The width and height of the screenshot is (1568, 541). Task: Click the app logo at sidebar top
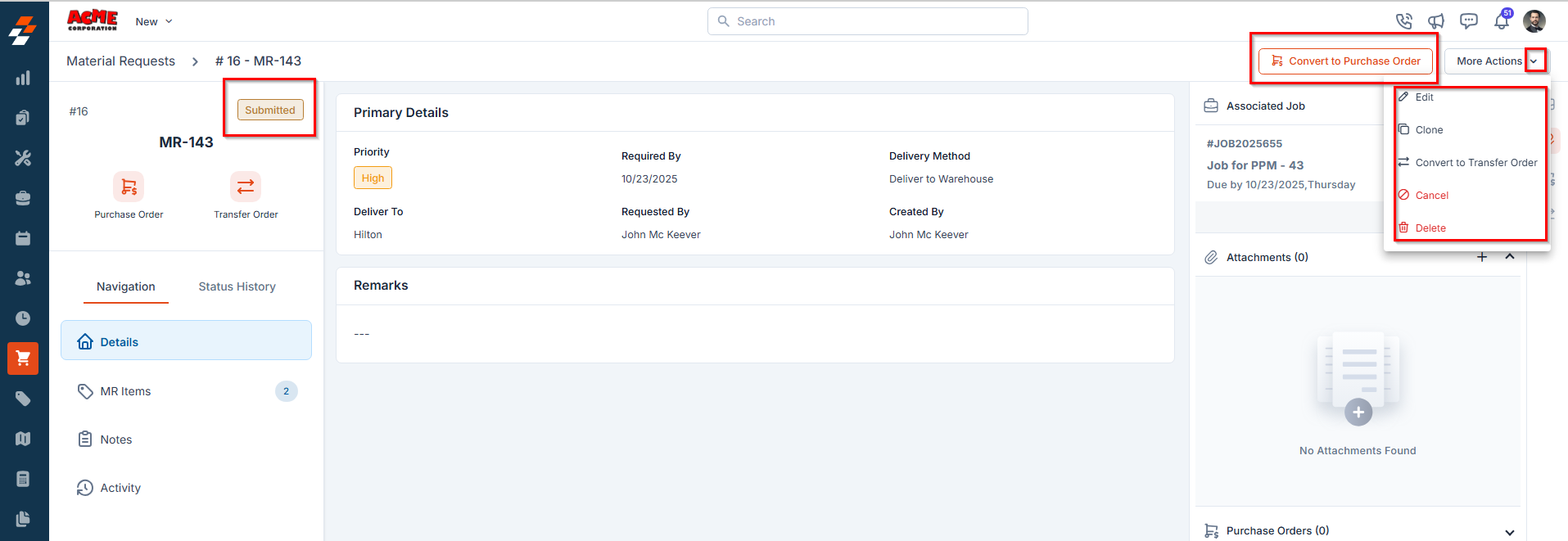(23, 30)
